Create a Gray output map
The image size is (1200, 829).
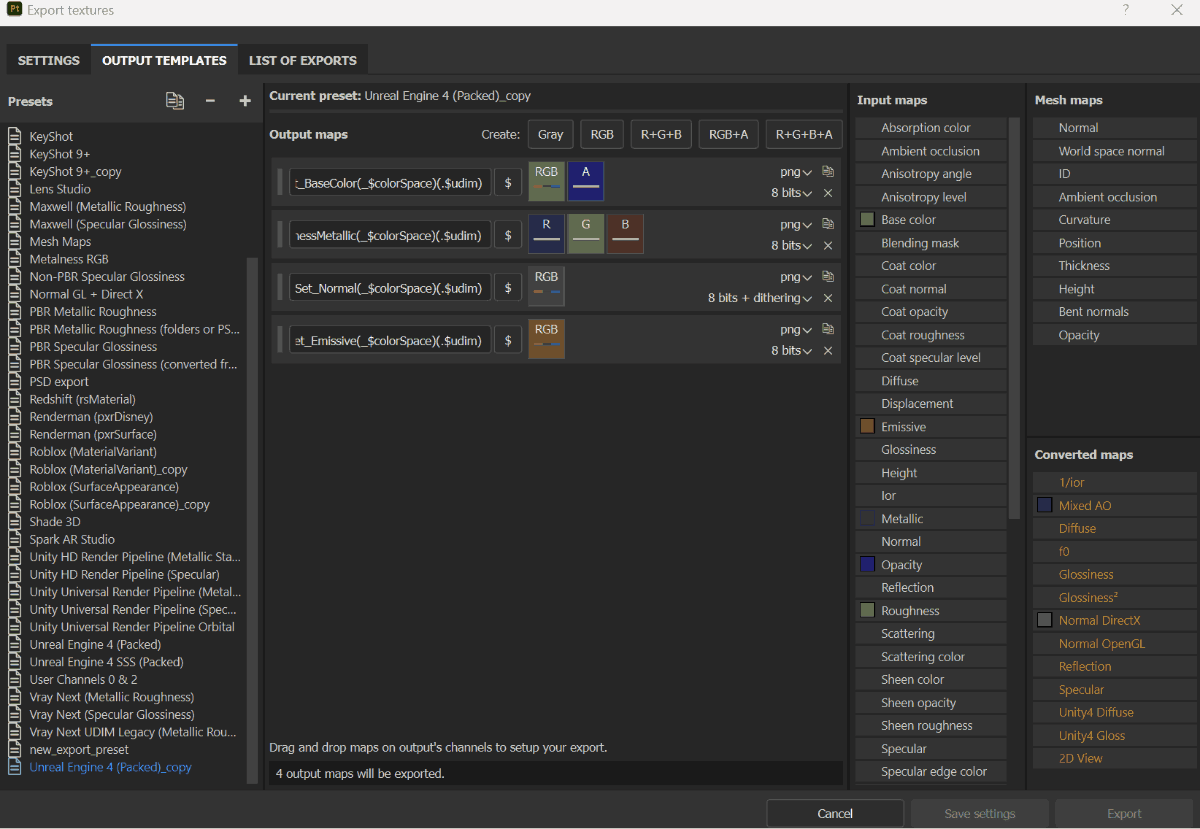pos(551,134)
